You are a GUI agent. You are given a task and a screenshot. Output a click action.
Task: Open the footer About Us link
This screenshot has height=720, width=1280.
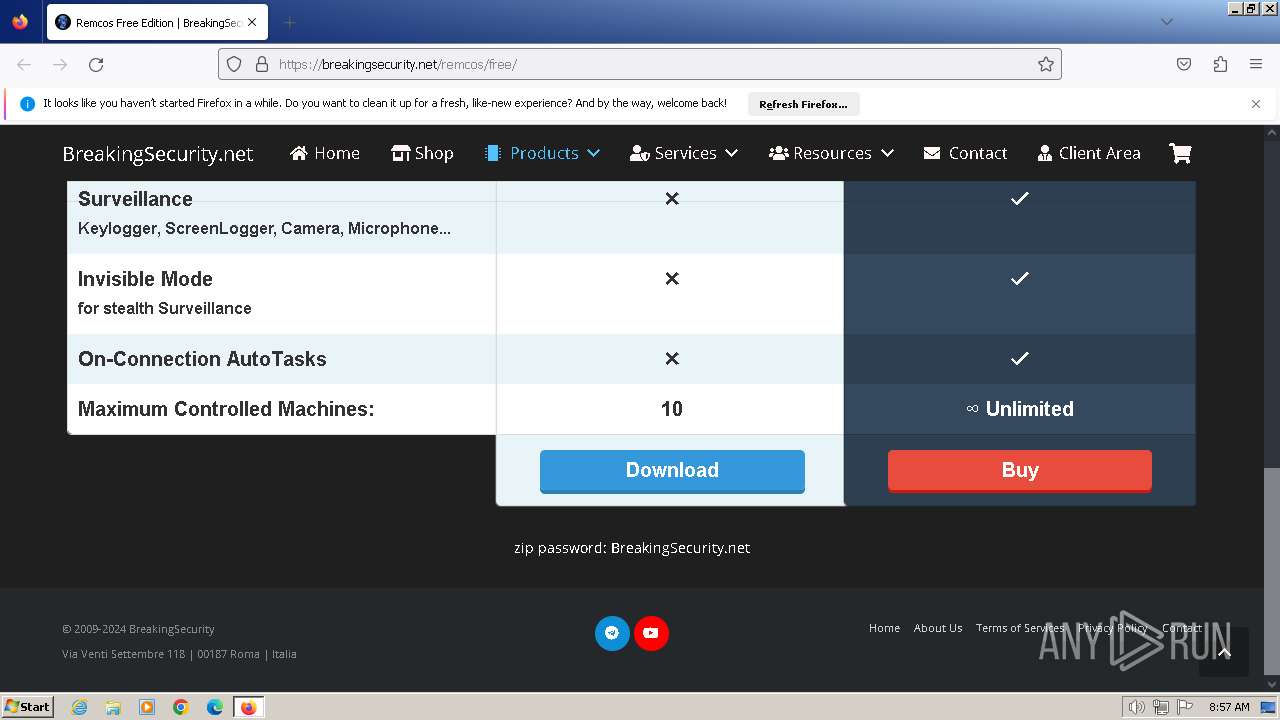click(x=938, y=628)
